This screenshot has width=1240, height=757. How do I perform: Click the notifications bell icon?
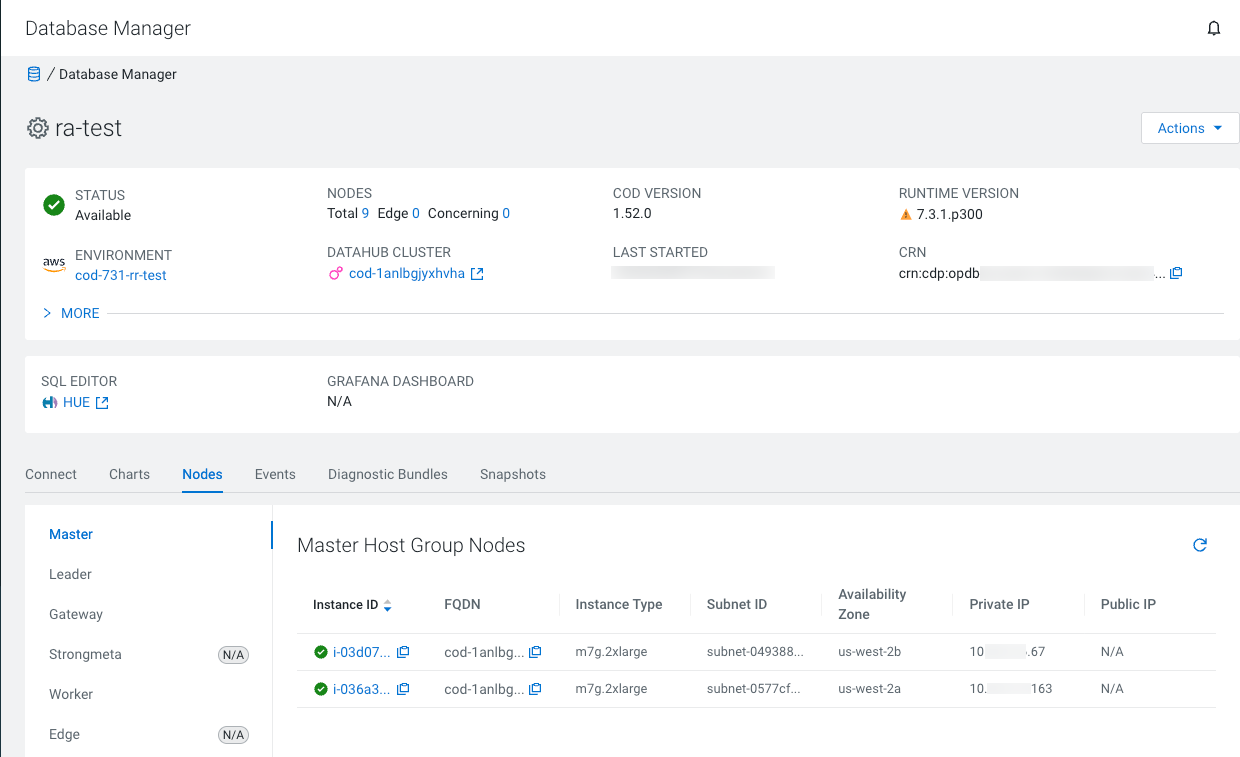pyautogui.click(x=1214, y=29)
